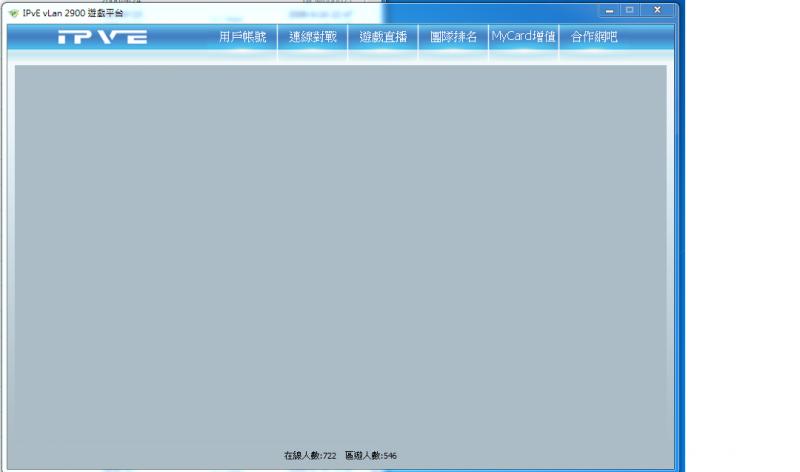800x472 pixels.
Task: Click the 區遊人數:546 status text
Action: [x=371, y=455]
